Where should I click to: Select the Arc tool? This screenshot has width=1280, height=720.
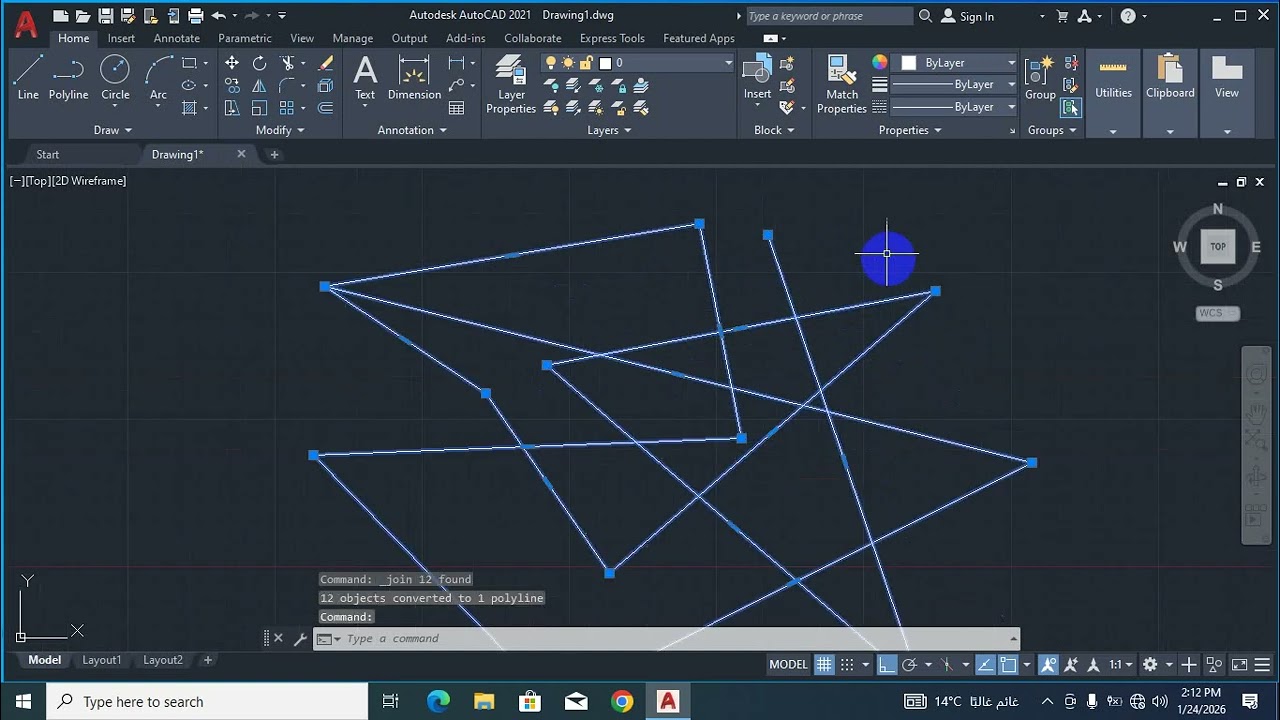(158, 78)
